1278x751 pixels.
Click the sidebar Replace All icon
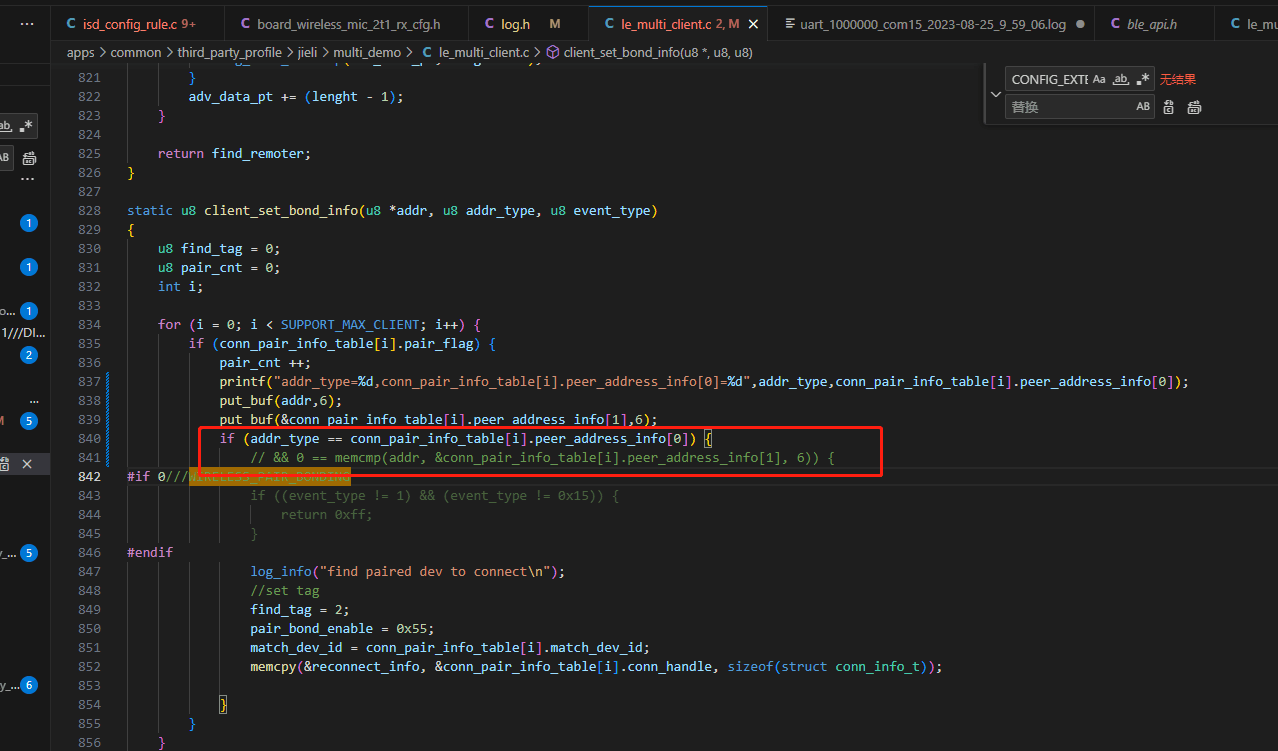pos(29,158)
